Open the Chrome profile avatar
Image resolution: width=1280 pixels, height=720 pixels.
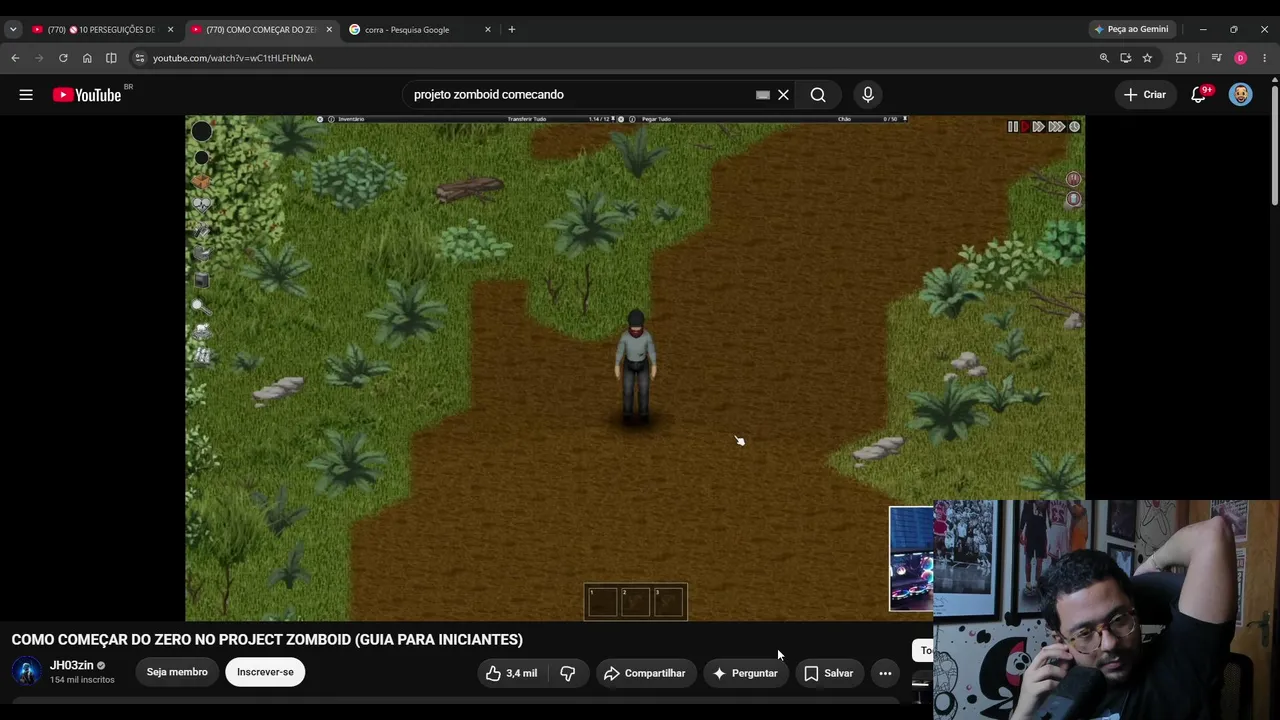1241,58
